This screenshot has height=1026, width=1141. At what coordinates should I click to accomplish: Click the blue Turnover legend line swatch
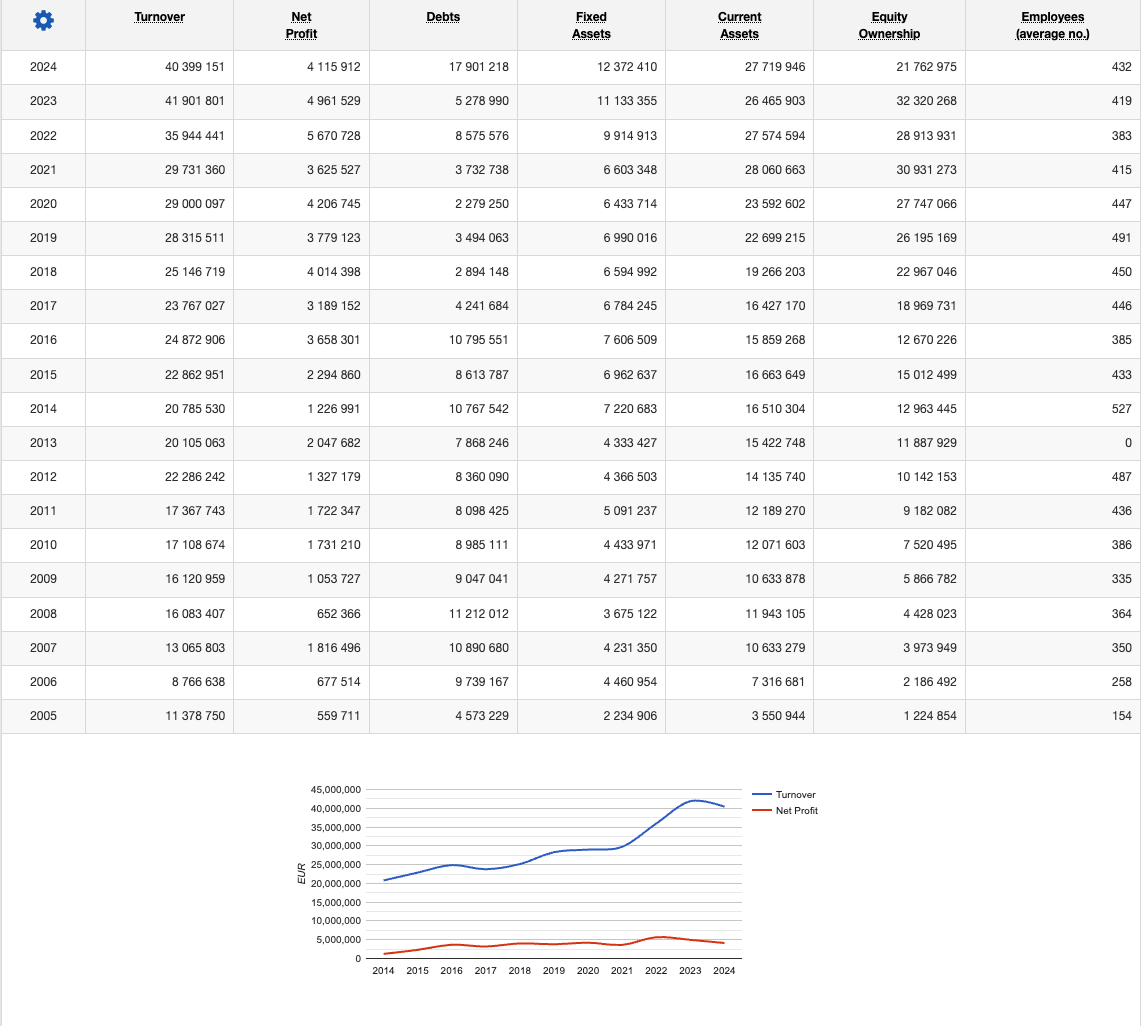tap(762, 795)
